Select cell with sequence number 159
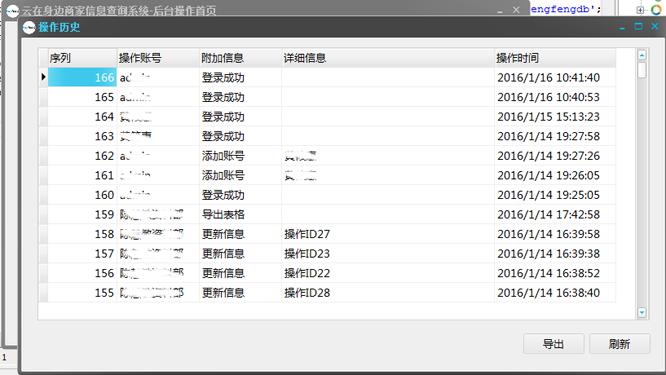 [82, 214]
